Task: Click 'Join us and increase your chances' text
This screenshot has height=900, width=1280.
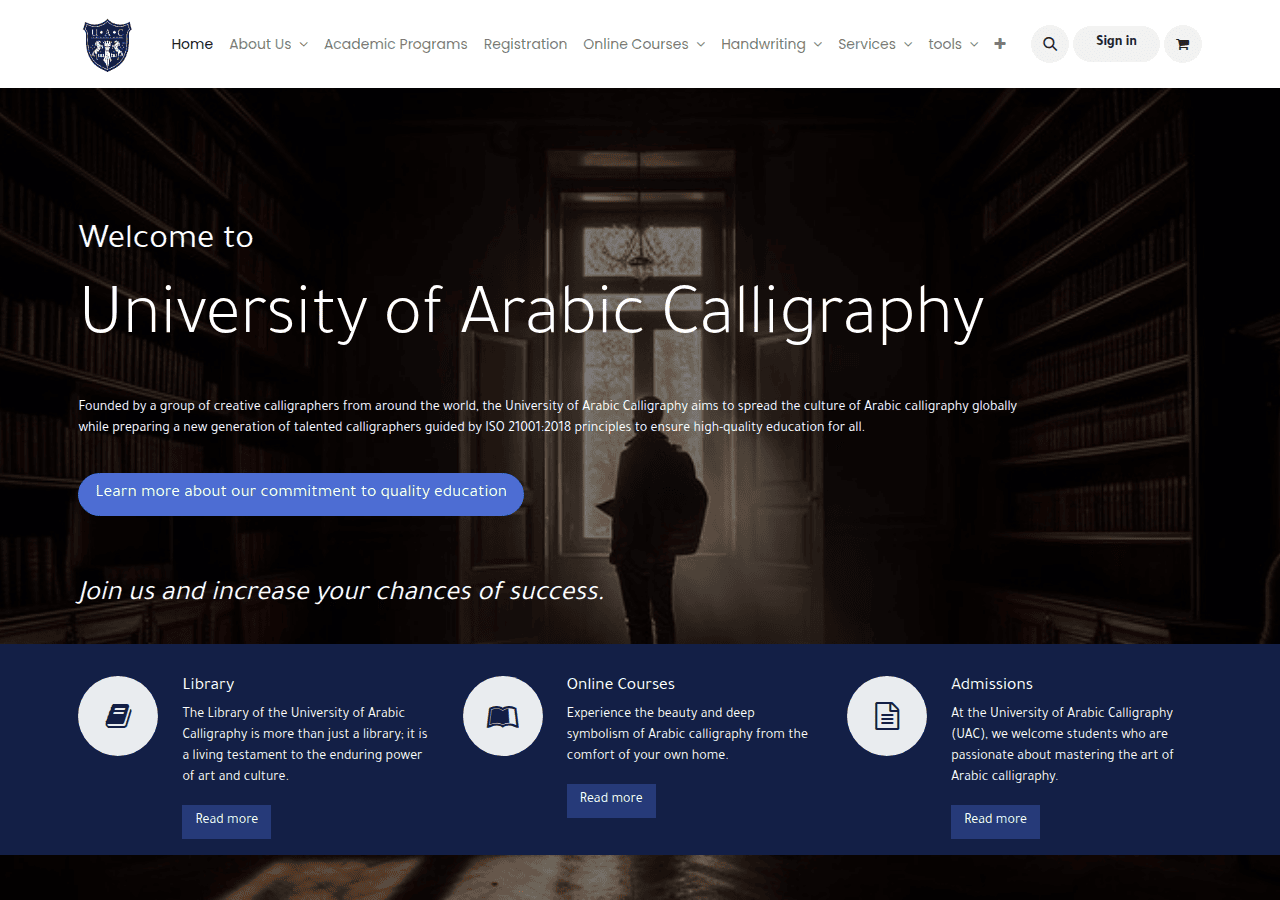Action: click(x=341, y=591)
